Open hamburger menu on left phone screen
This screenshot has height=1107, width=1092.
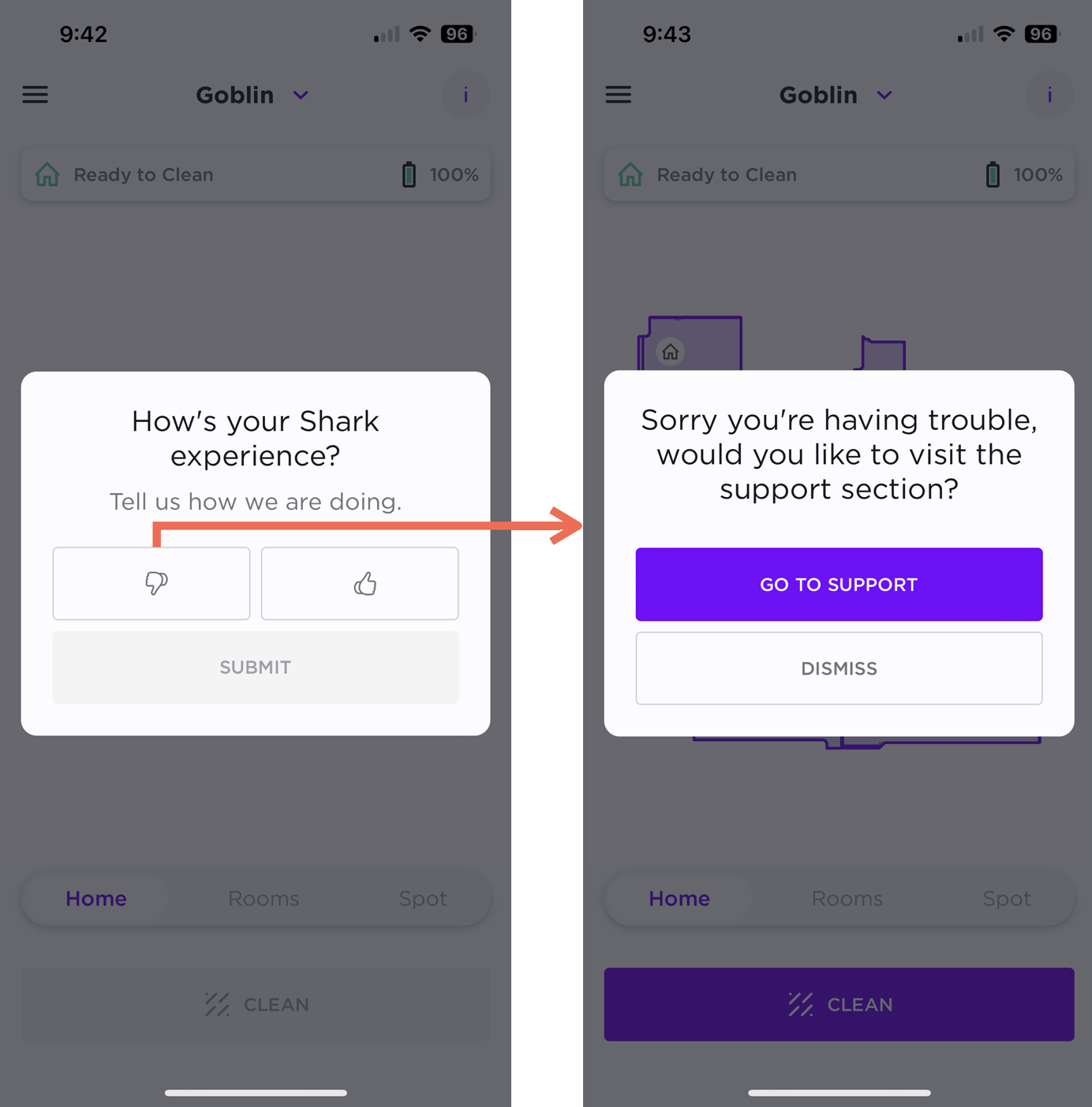[x=35, y=95]
